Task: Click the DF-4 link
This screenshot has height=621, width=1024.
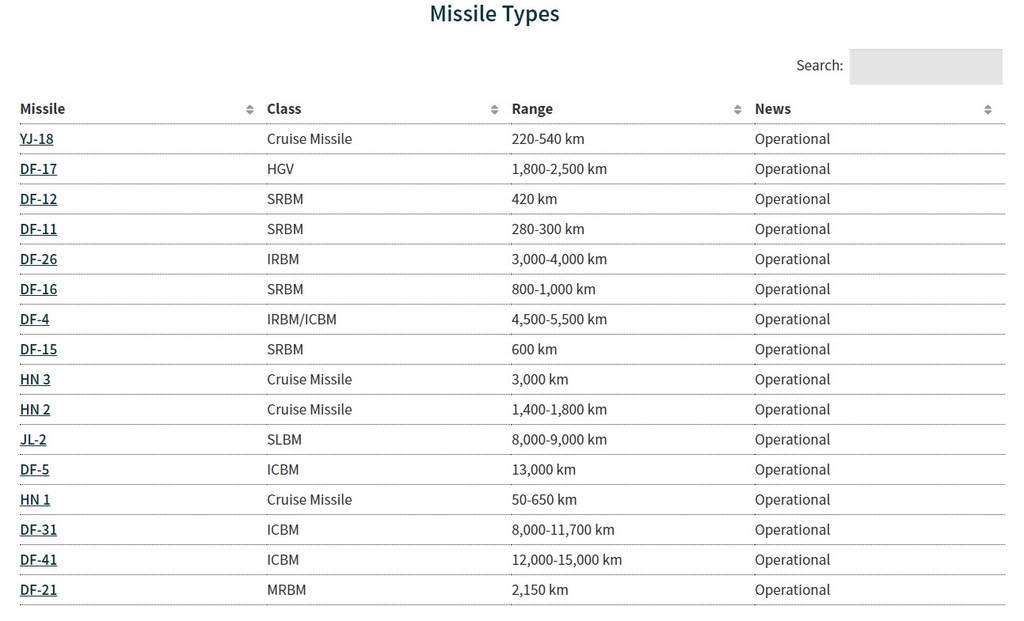Action: [x=34, y=319]
